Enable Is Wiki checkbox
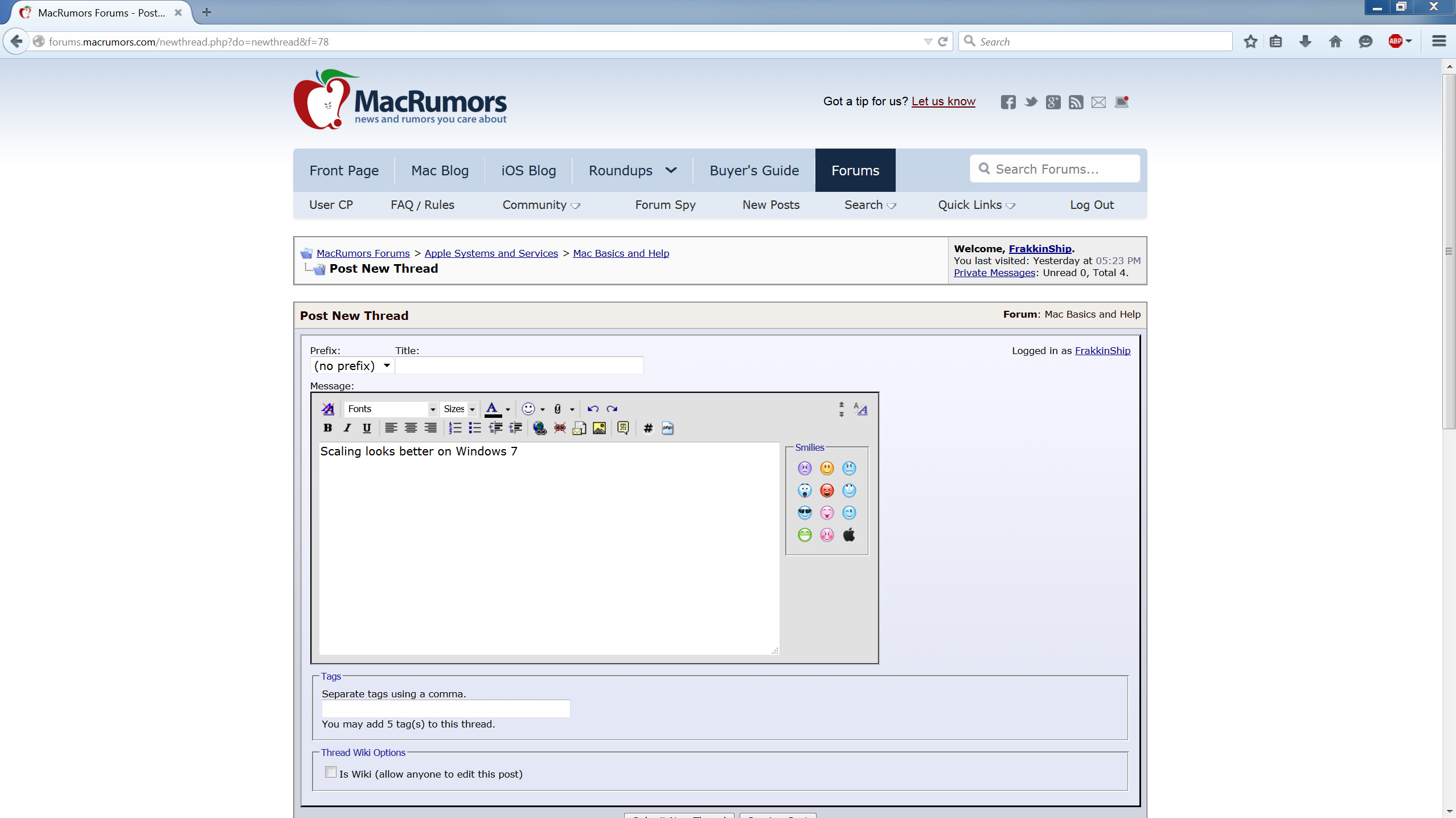1456x818 pixels. click(x=331, y=772)
